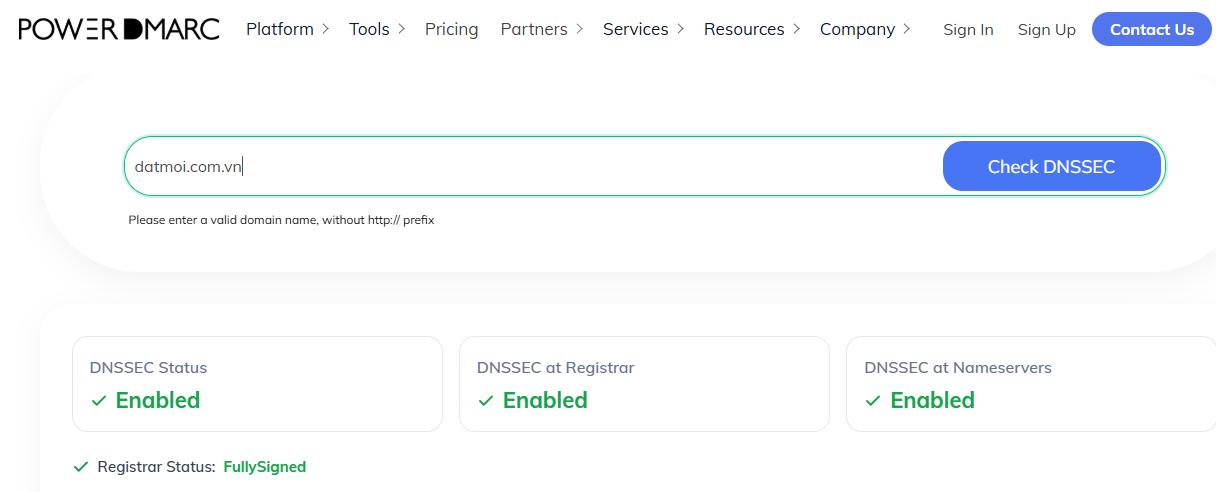Open the Platform menu item
Screen dimensions: 1216x492
tap(280, 29)
